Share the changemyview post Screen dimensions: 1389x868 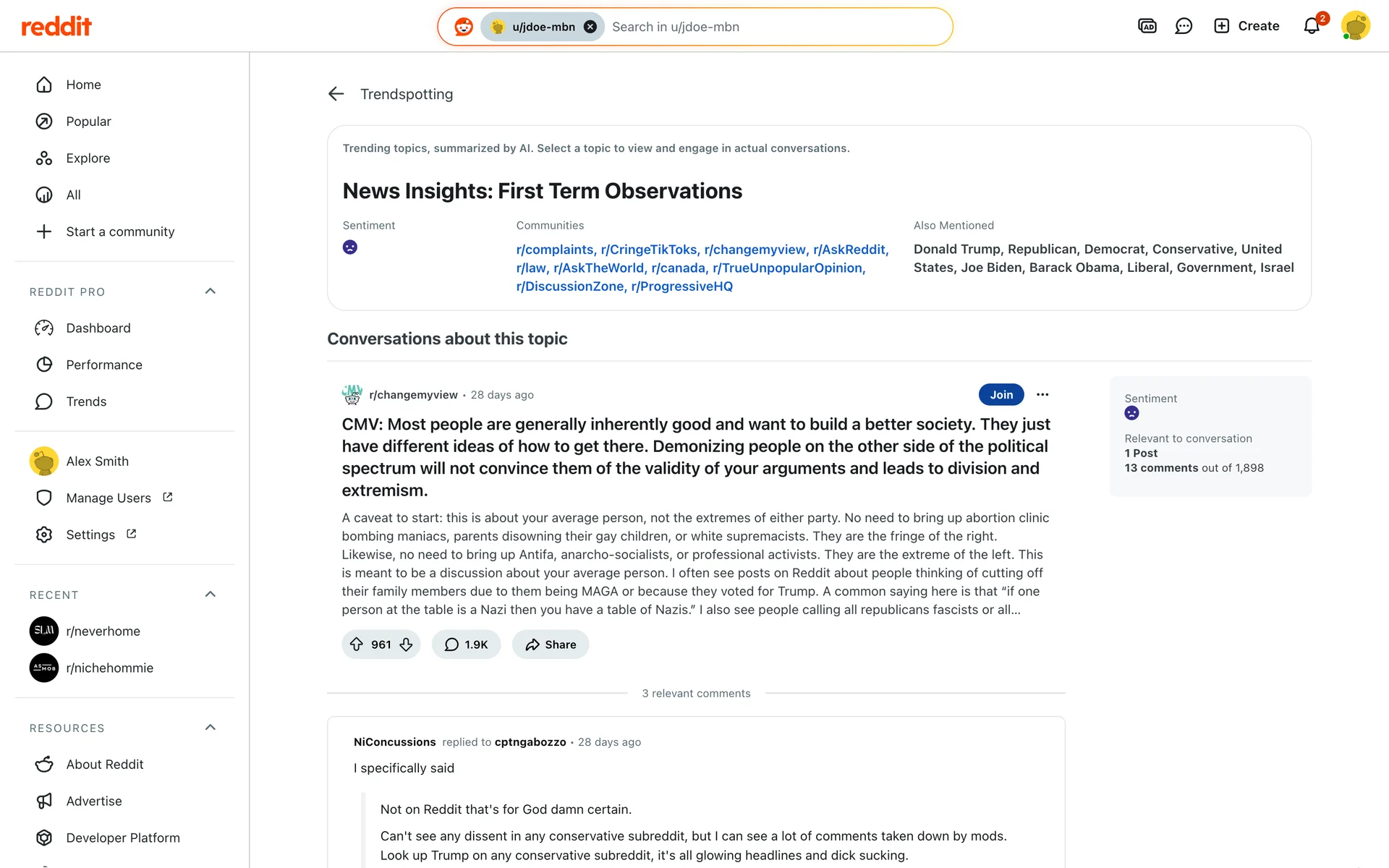click(551, 644)
